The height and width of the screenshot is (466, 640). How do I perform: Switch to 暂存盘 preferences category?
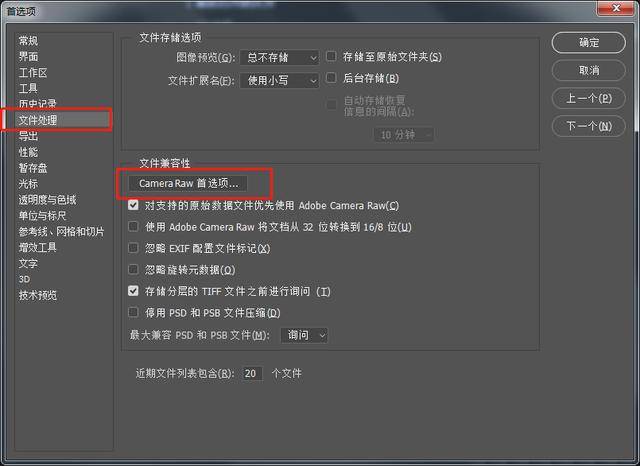click(x=33, y=168)
